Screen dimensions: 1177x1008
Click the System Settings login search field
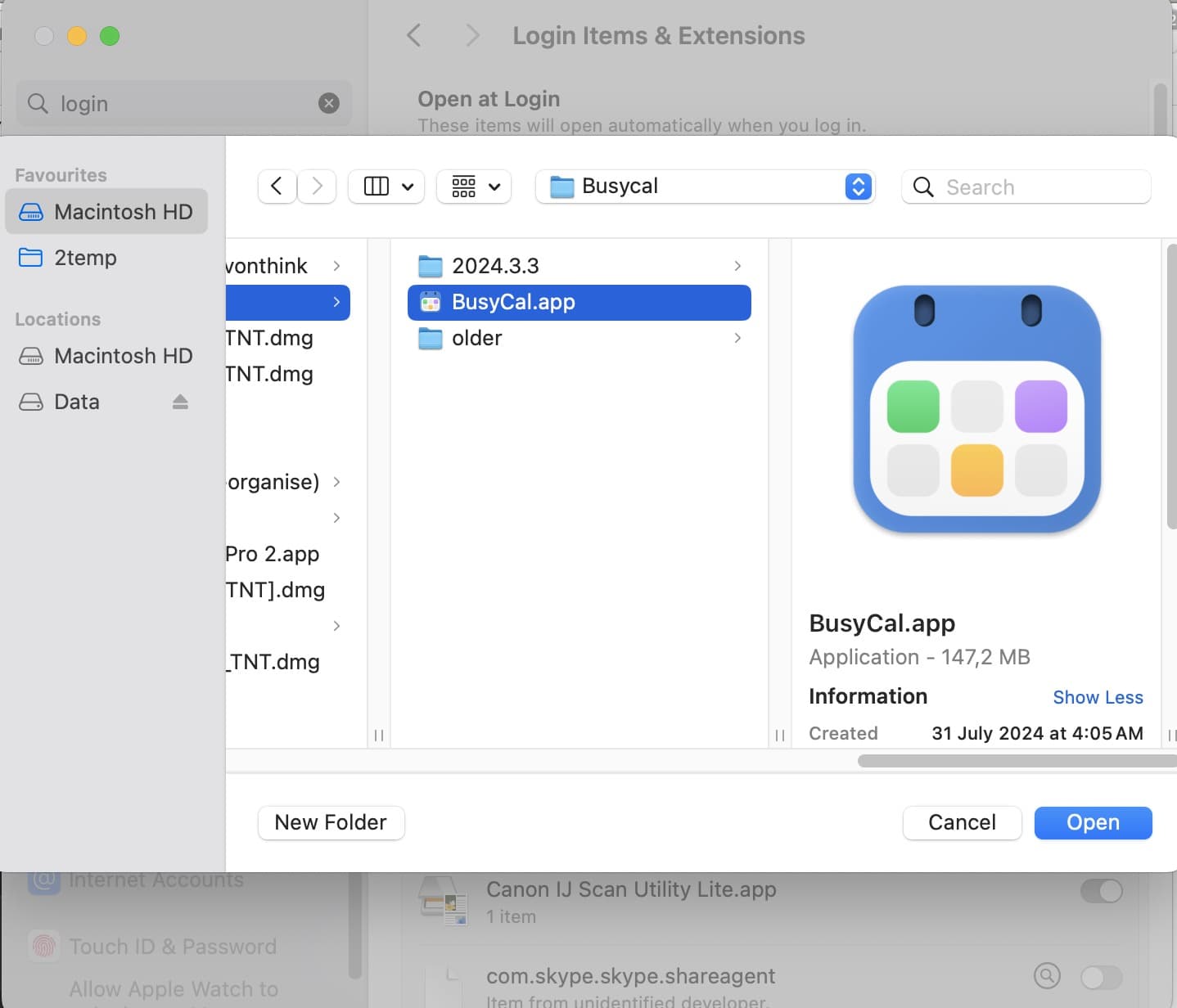184,103
